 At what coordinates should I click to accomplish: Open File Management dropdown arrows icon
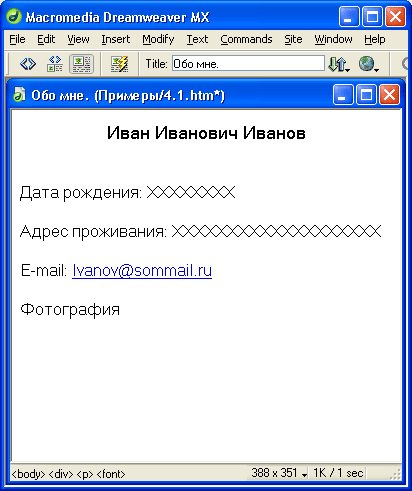click(339, 64)
